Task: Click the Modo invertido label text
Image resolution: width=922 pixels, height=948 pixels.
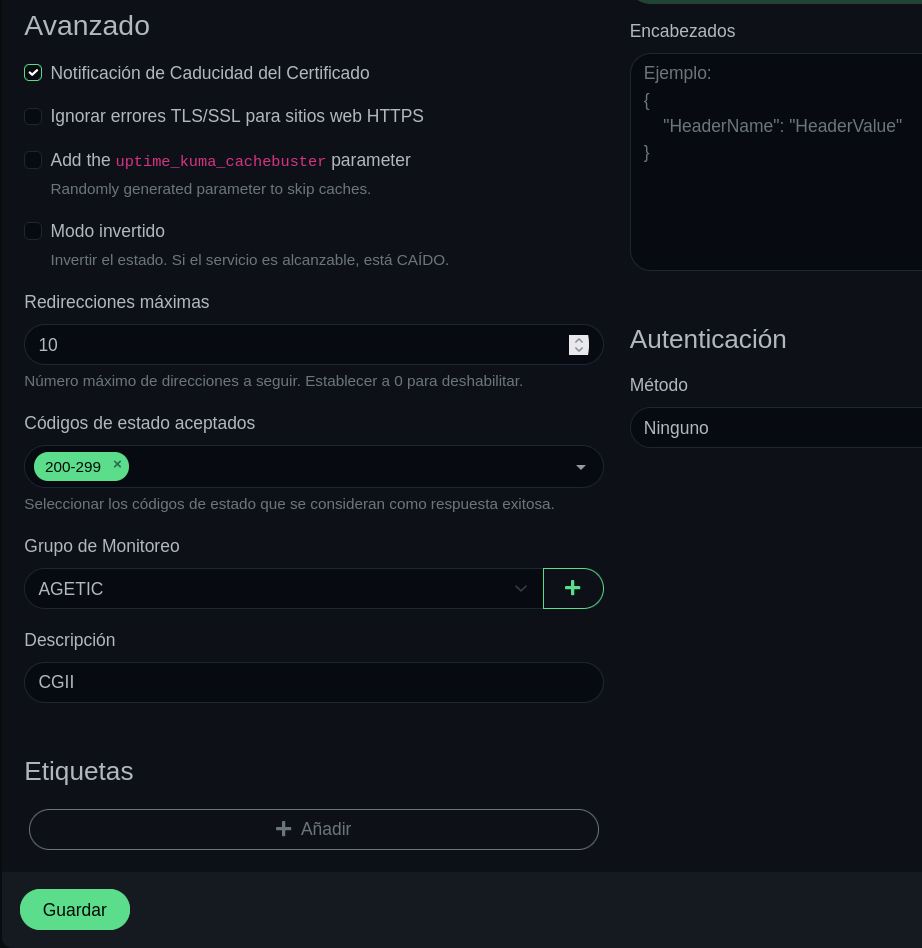Action: 108,231
